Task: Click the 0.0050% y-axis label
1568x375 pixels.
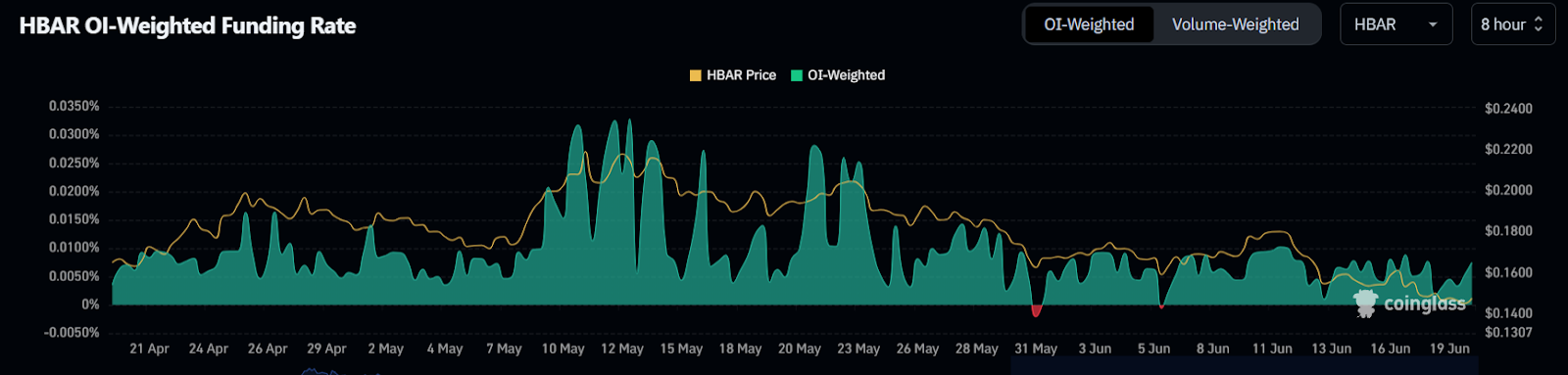Action: [74, 276]
